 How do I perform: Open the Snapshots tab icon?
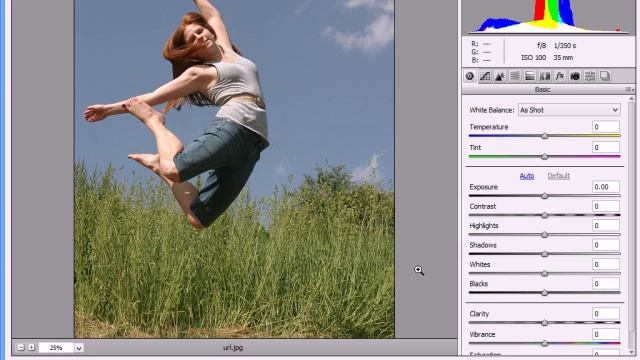click(x=605, y=76)
